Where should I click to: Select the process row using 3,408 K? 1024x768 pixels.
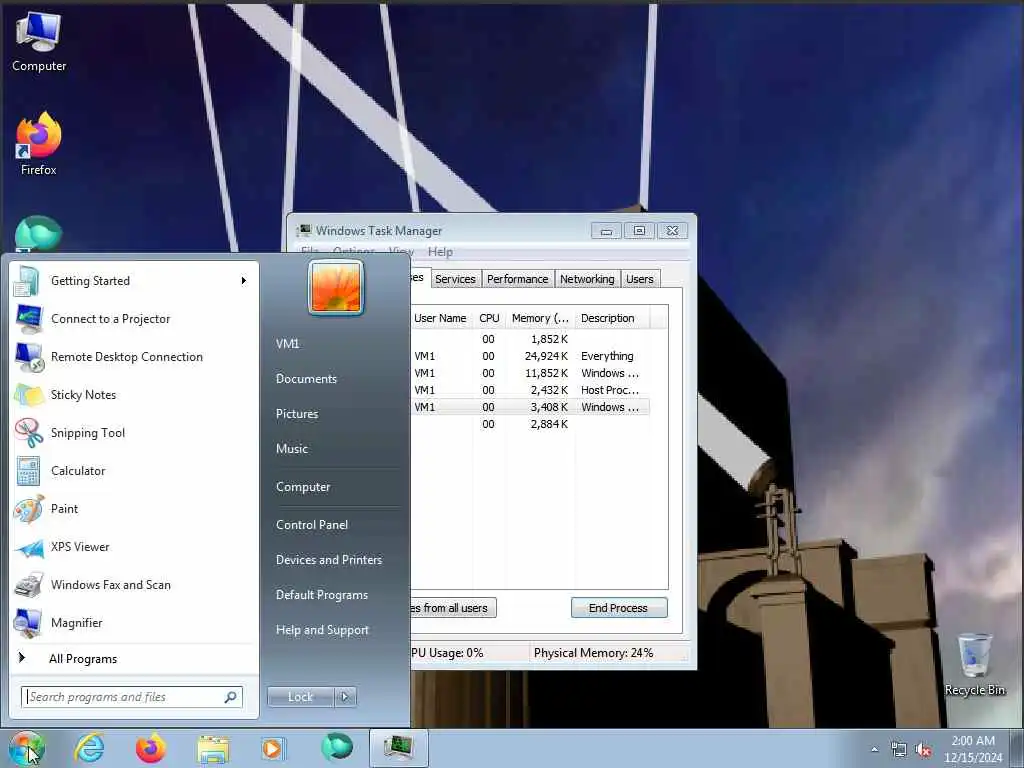[x=530, y=408]
